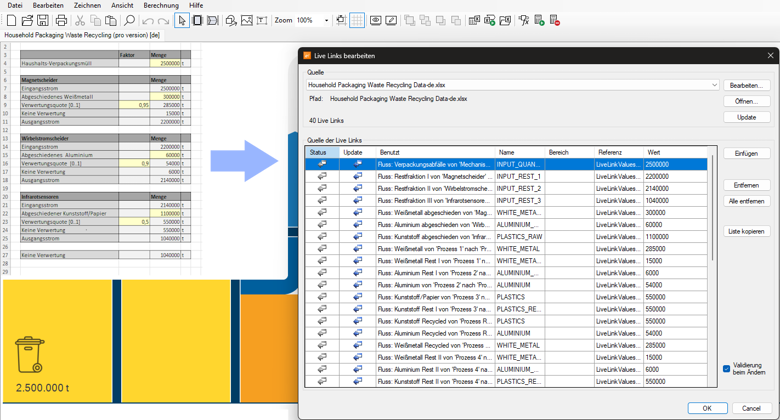The height and width of the screenshot is (420, 780).
Task: Sort by the Name column header
Action: tap(520, 152)
